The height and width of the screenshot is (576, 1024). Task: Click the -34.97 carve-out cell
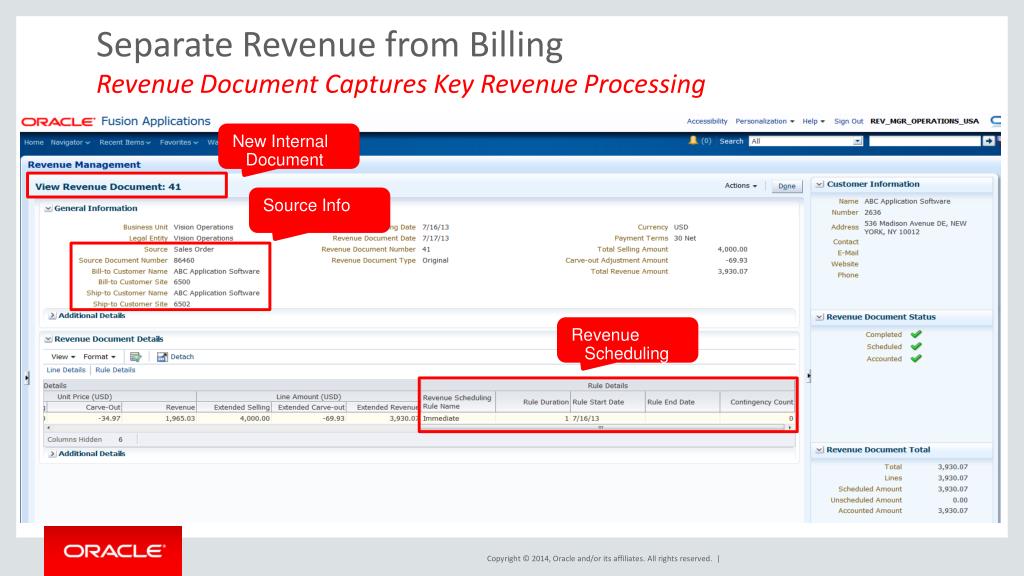tap(110, 419)
